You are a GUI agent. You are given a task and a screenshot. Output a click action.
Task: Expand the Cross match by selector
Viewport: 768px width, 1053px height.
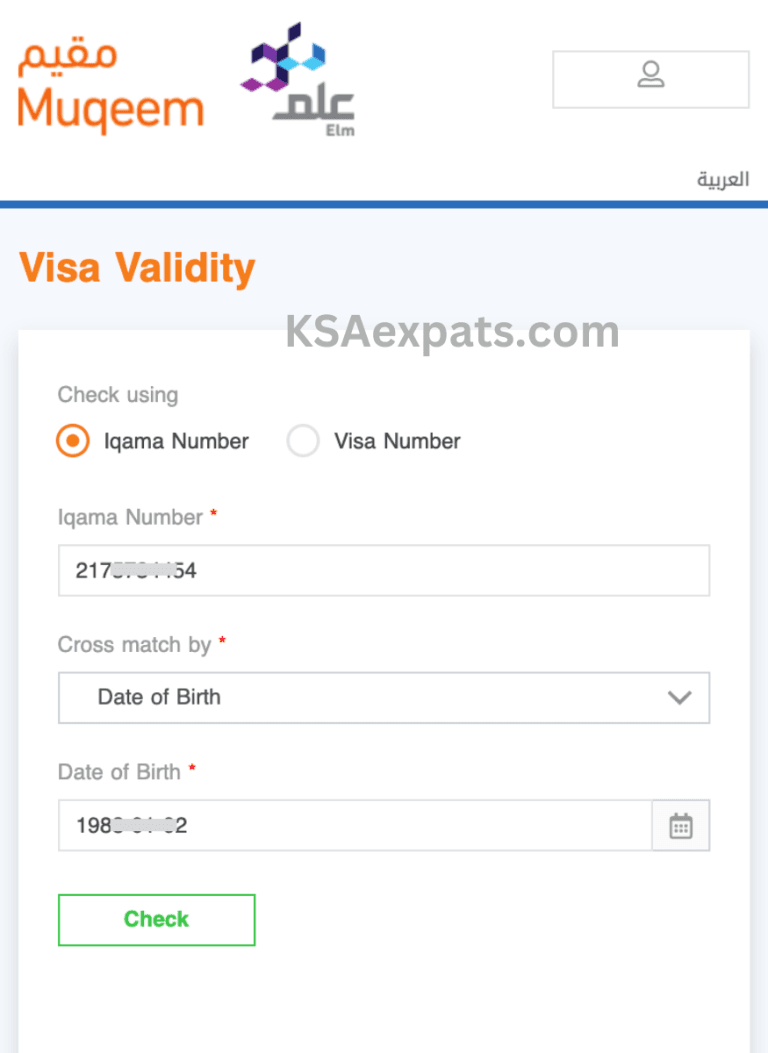(x=384, y=697)
